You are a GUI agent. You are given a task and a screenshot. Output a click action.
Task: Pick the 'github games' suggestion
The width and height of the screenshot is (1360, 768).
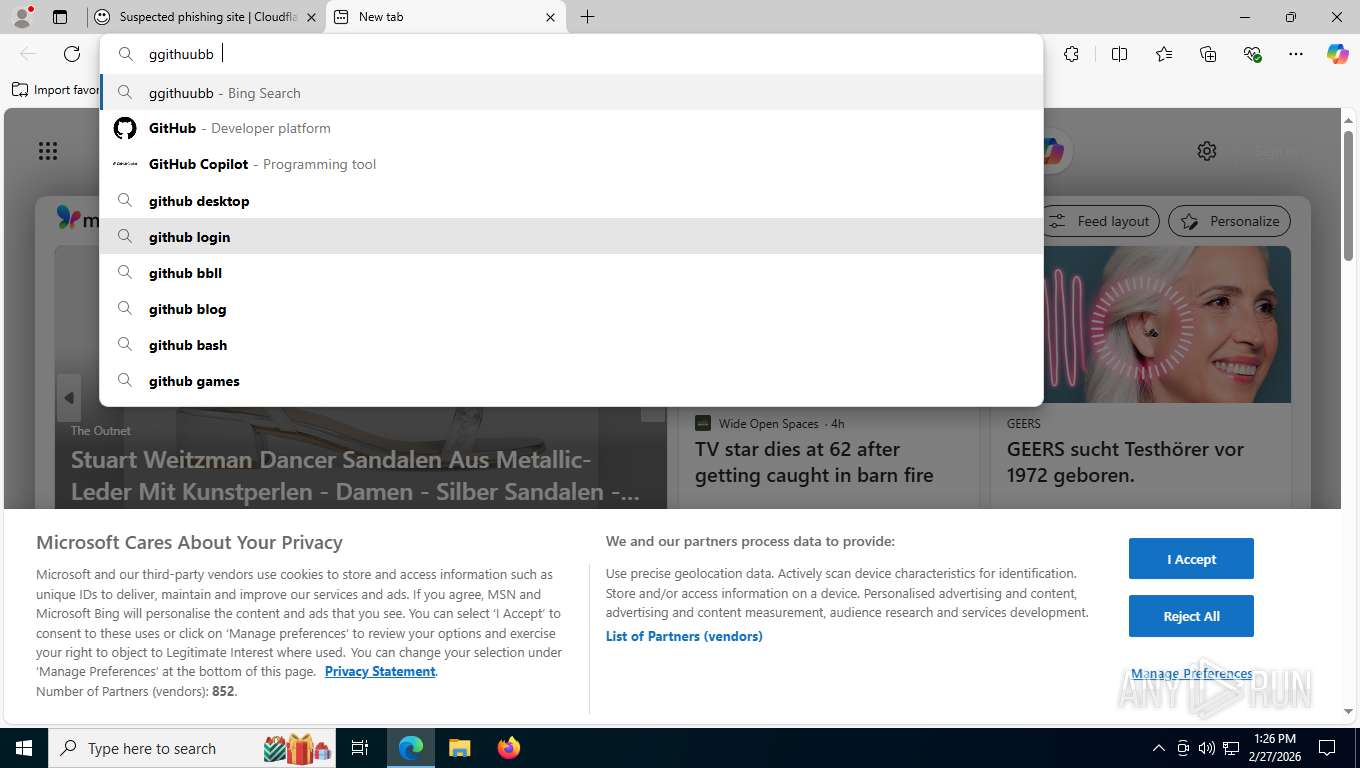[x=571, y=380]
